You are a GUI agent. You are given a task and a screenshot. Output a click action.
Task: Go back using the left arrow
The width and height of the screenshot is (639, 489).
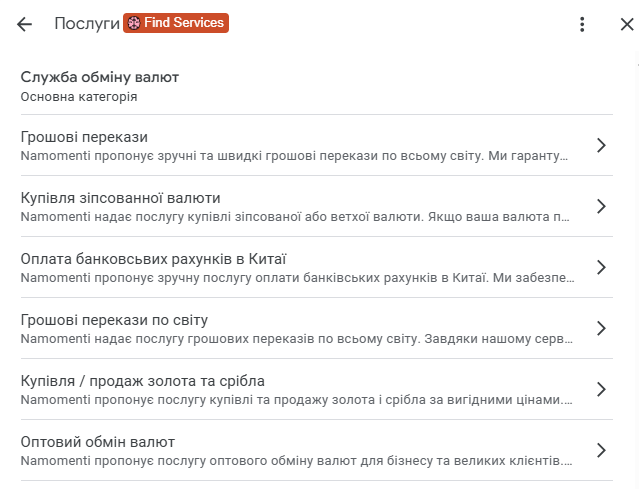[x=25, y=24]
